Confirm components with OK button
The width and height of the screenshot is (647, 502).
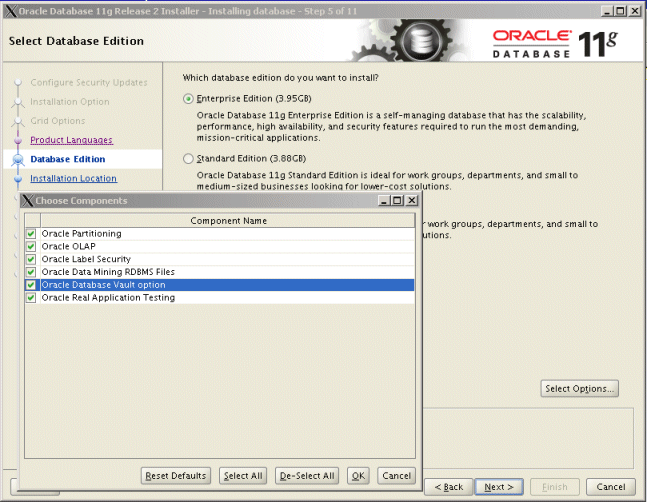point(358,476)
